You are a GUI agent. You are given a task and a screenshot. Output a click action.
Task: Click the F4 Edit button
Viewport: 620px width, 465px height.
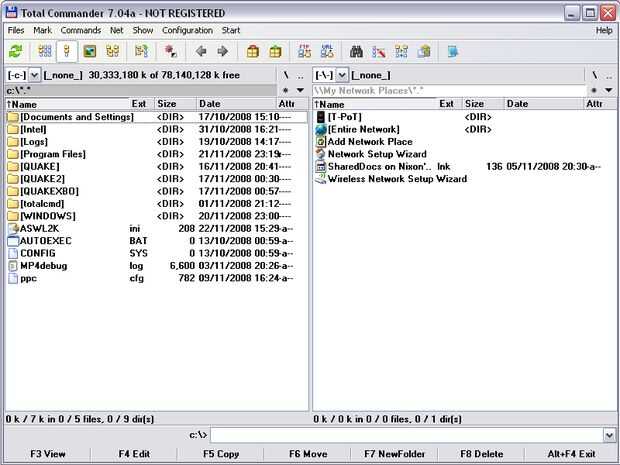coord(134,454)
